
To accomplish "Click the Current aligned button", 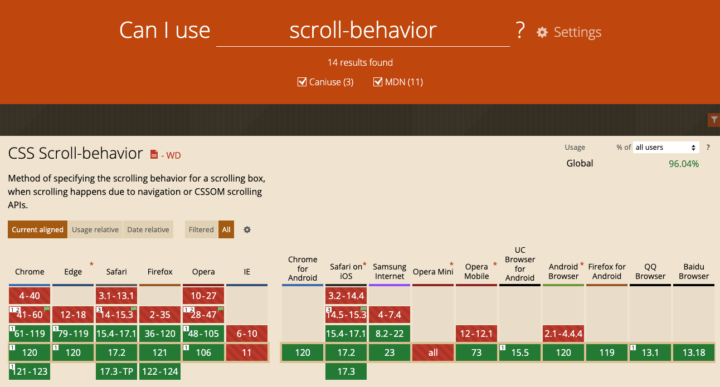I will pyautogui.click(x=38, y=230).
